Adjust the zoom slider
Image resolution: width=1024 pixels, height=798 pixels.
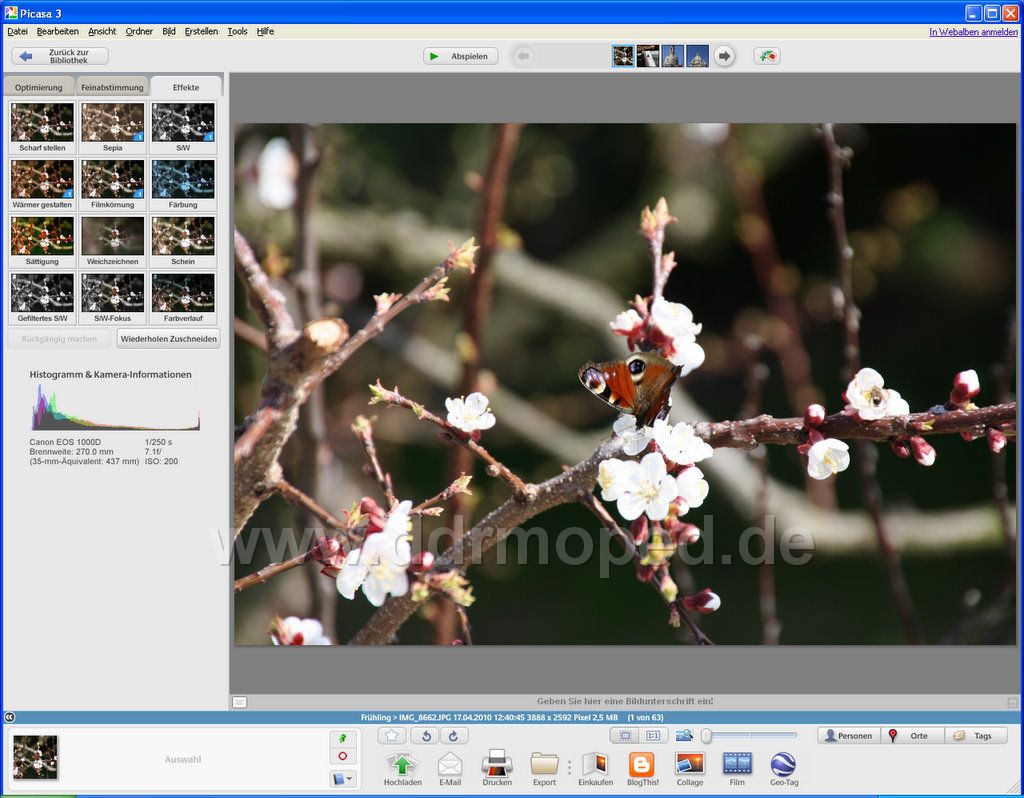click(x=707, y=736)
